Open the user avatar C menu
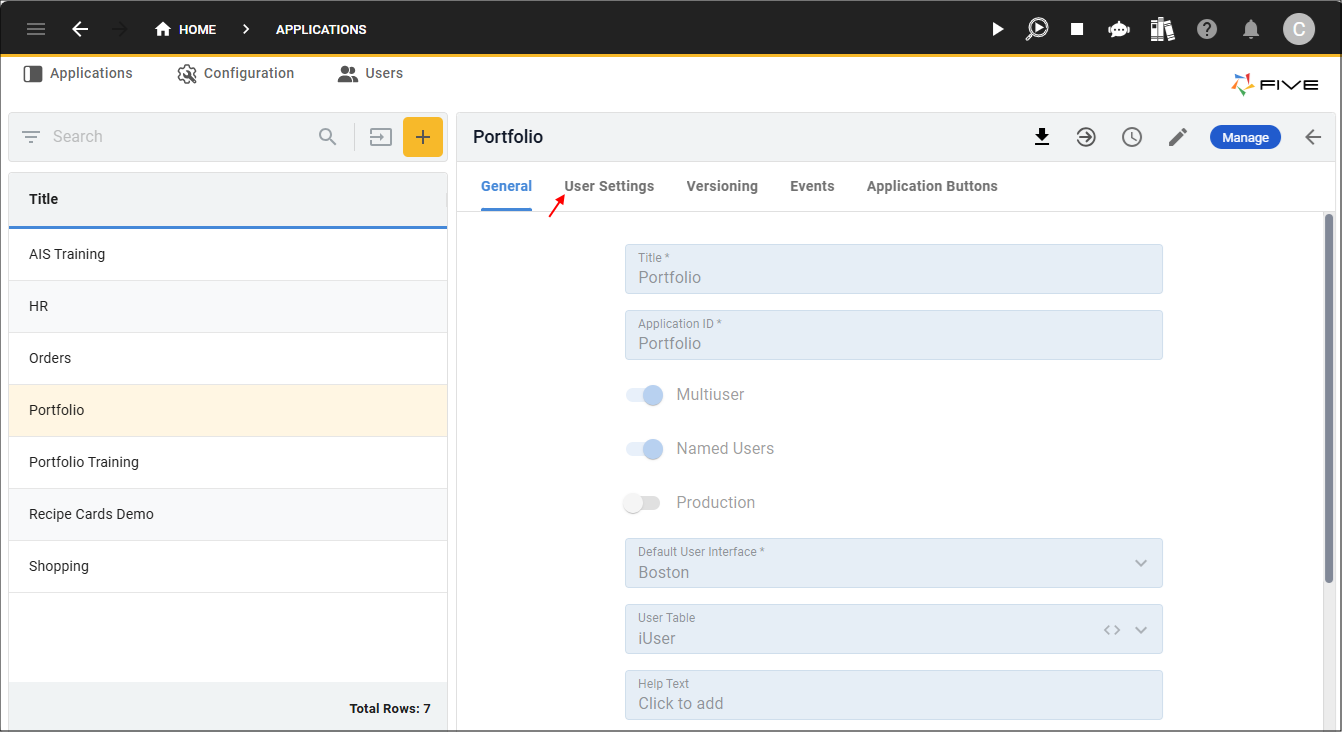The width and height of the screenshot is (1342, 732). (x=1299, y=29)
